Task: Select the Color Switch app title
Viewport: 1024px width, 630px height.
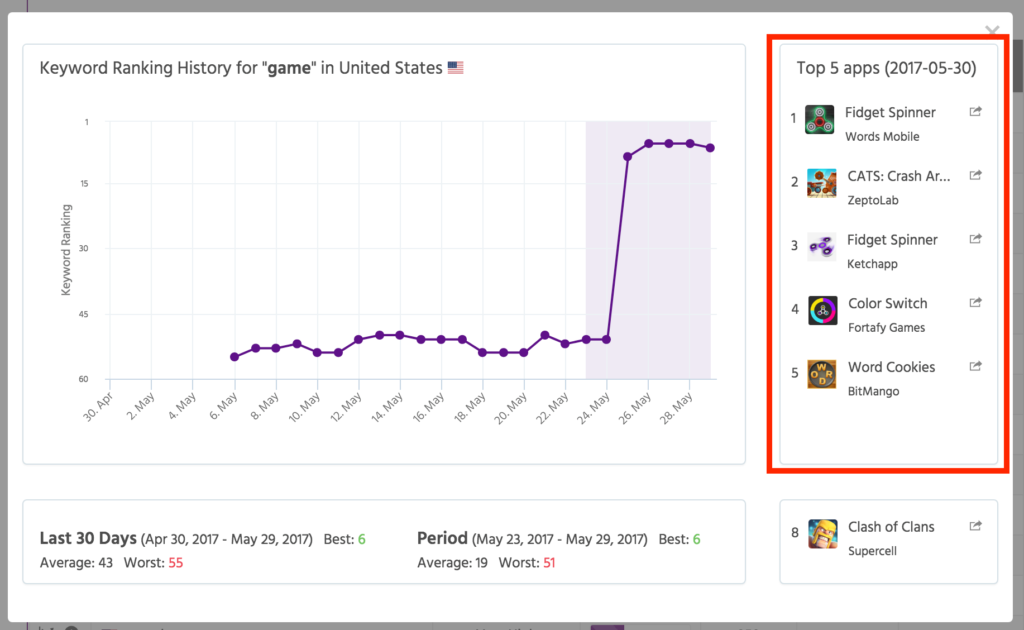Action: click(x=888, y=304)
